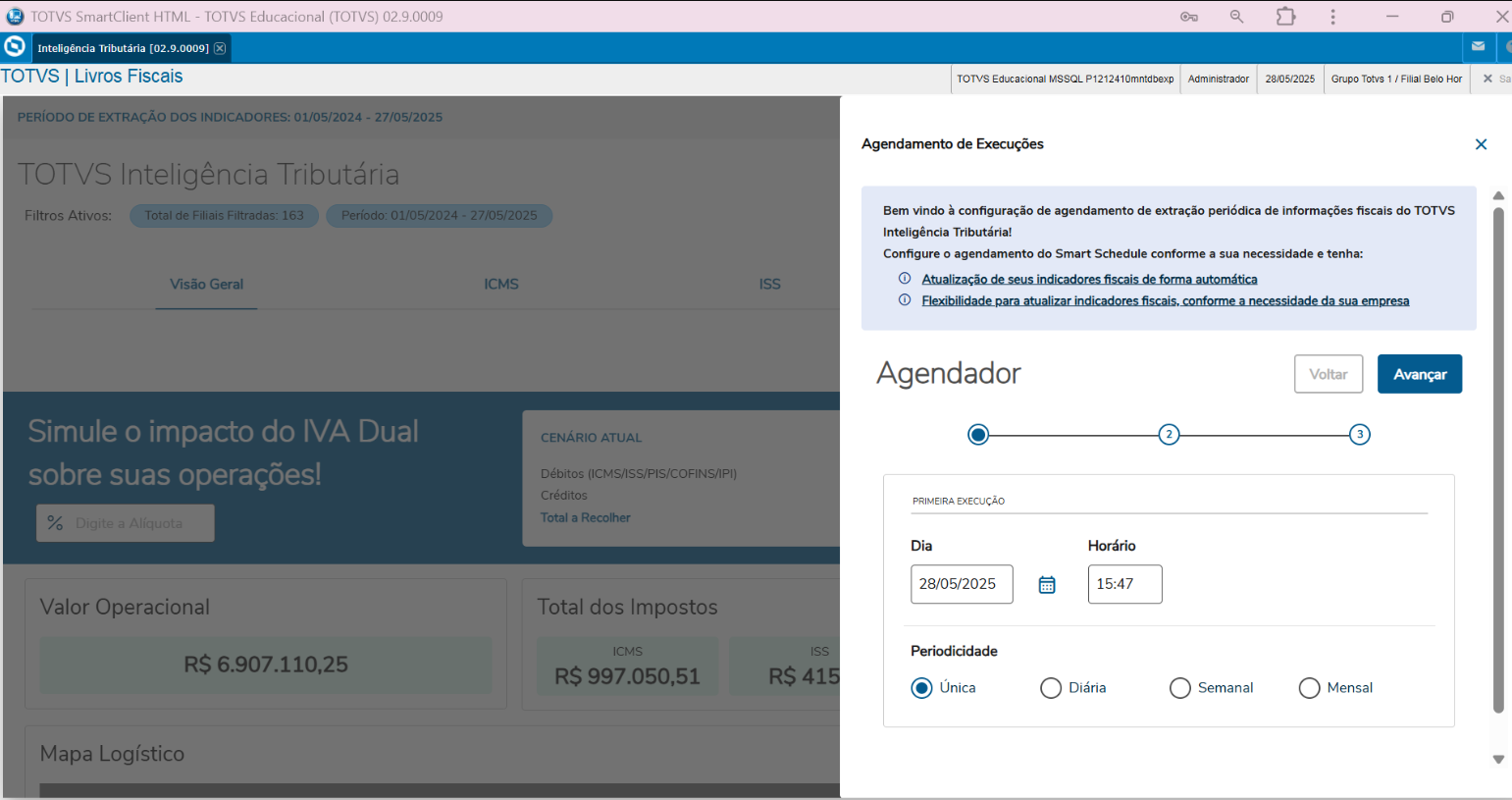
Task: Click the 'Administrador' user label
Action: coord(1219,80)
